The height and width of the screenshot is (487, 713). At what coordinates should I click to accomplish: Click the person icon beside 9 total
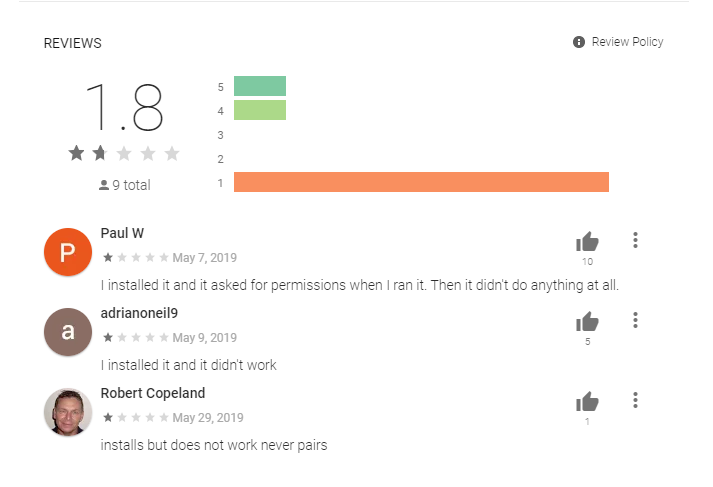(x=104, y=186)
